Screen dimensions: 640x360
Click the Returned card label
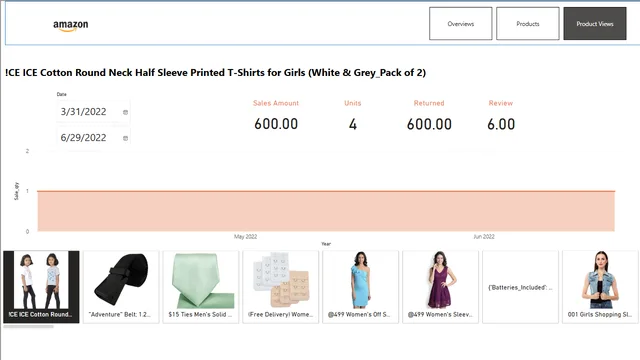[429, 103]
